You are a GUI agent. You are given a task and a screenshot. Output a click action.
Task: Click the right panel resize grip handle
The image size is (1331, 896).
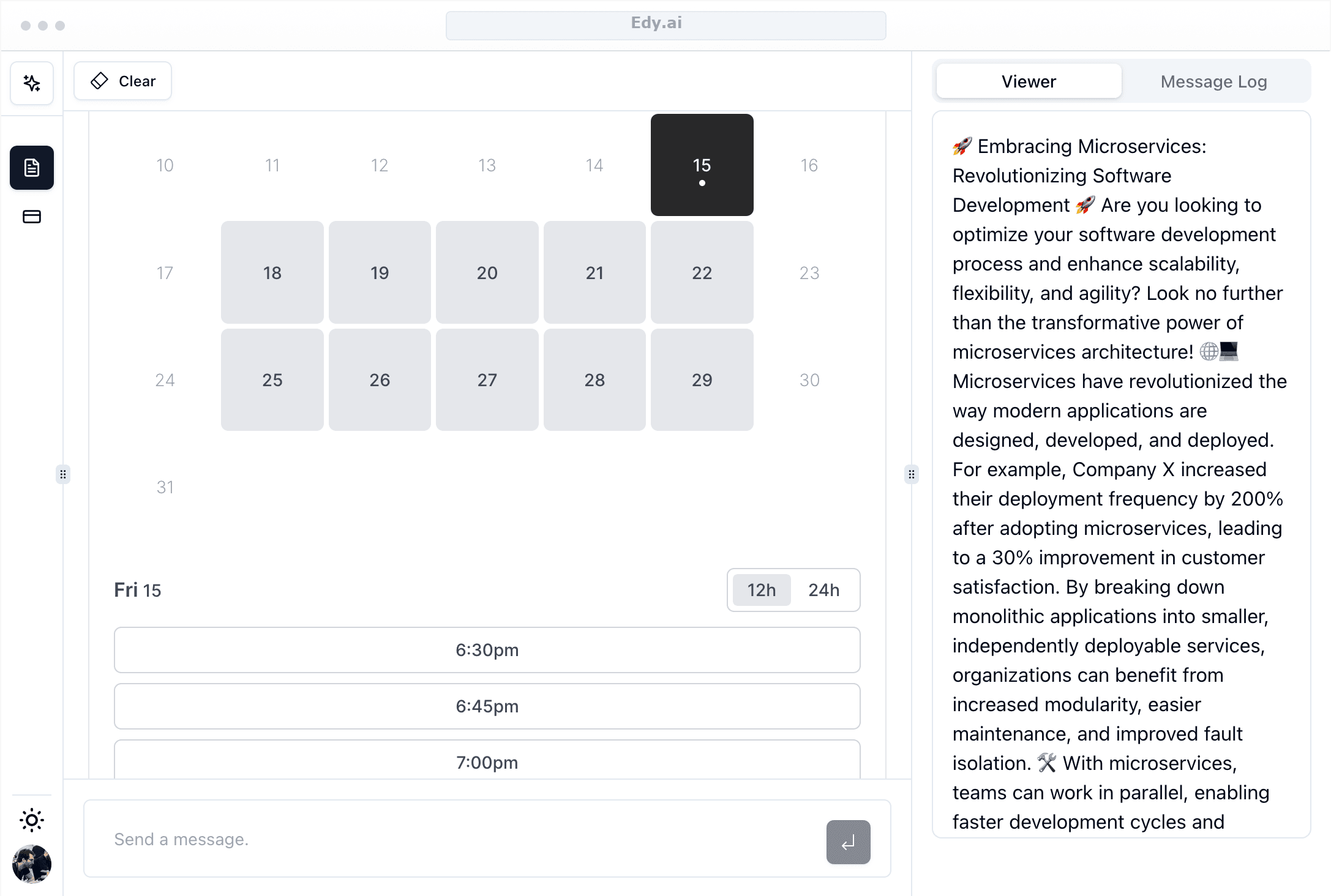(911, 474)
